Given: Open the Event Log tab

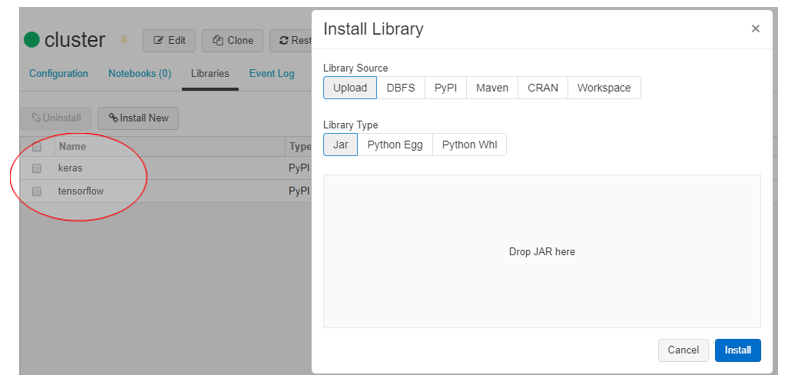Looking at the screenshot, I should (x=272, y=73).
